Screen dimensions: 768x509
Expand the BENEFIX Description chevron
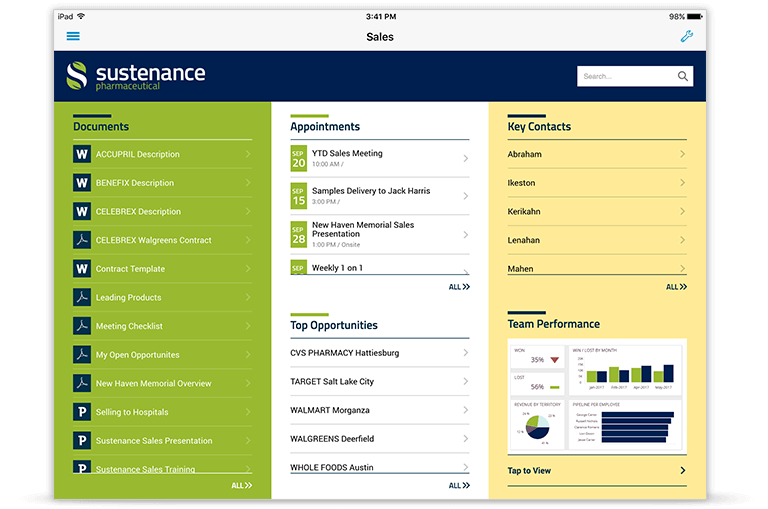coord(247,183)
